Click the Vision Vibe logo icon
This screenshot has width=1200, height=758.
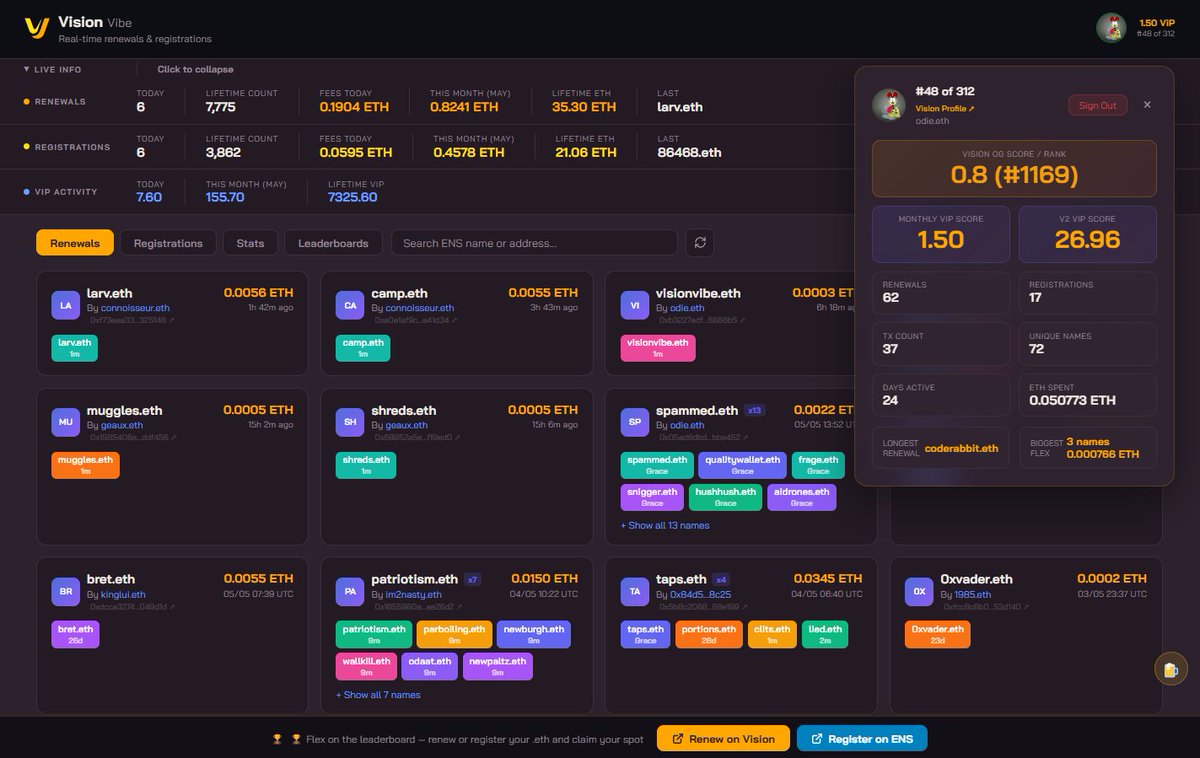pyautogui.click(x=37, y=28)
